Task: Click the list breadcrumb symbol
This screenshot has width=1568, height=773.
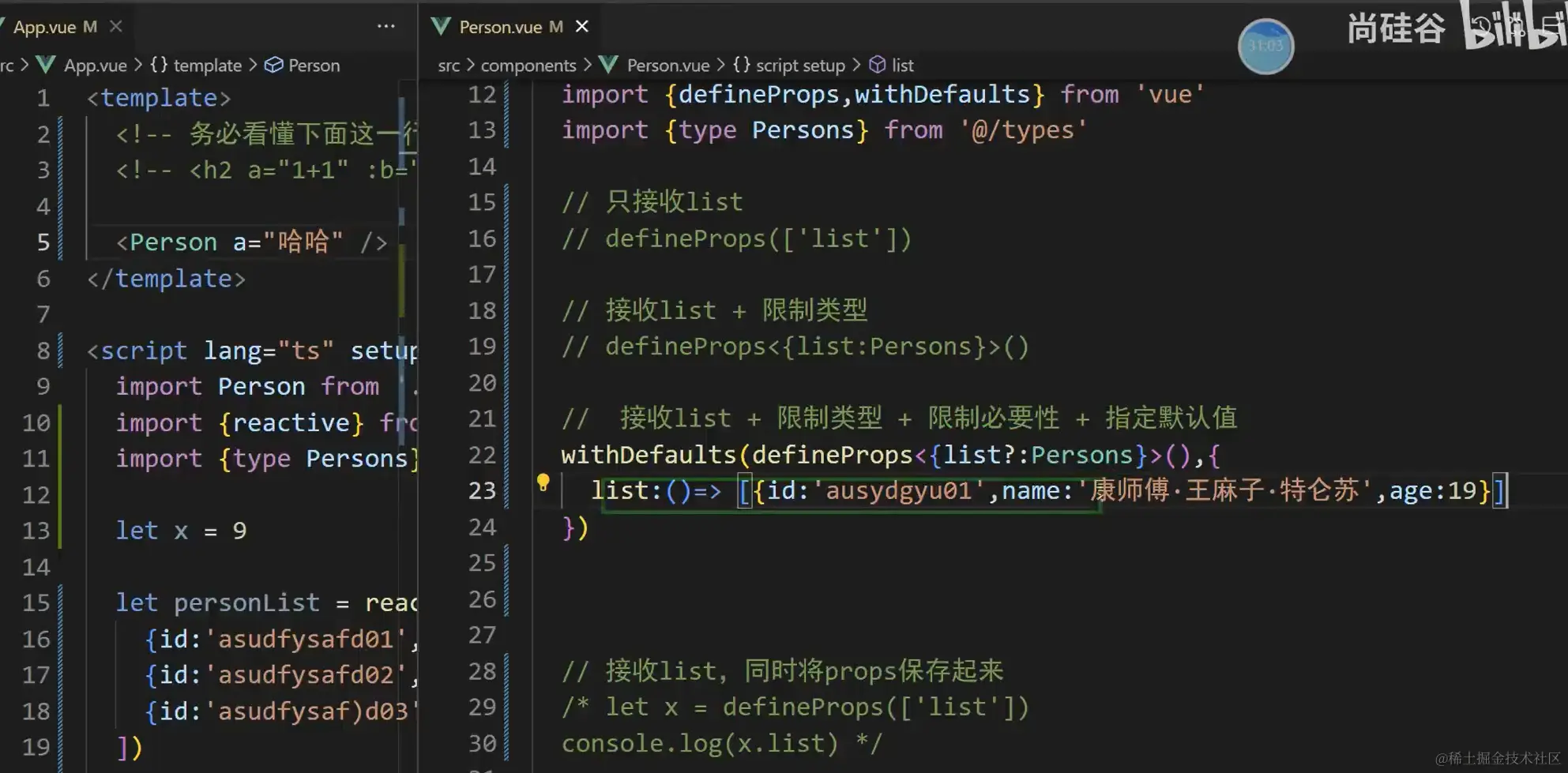Action: click(x=903, y=66)
